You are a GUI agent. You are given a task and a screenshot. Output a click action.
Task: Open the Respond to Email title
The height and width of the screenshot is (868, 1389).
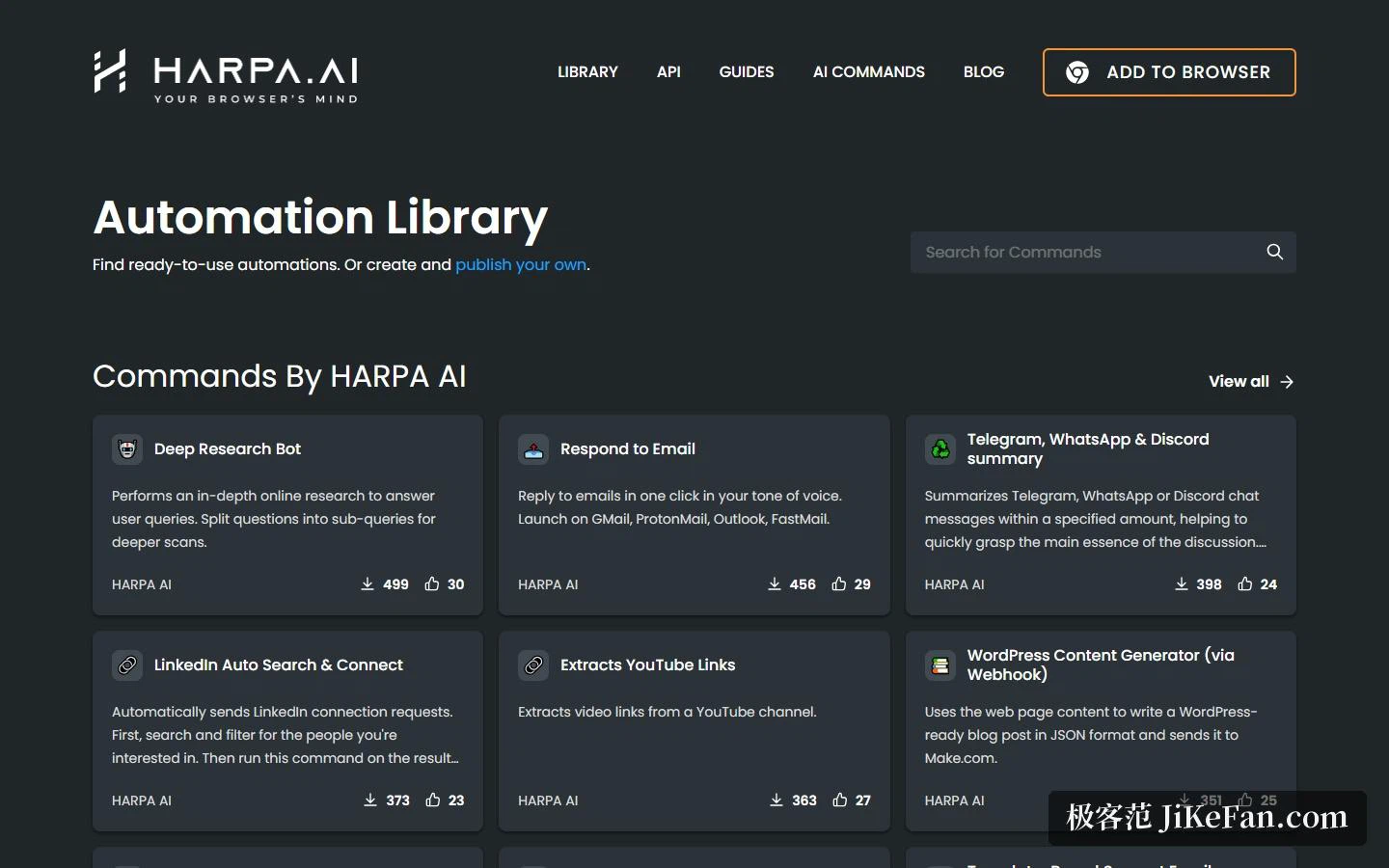point(628,449)
